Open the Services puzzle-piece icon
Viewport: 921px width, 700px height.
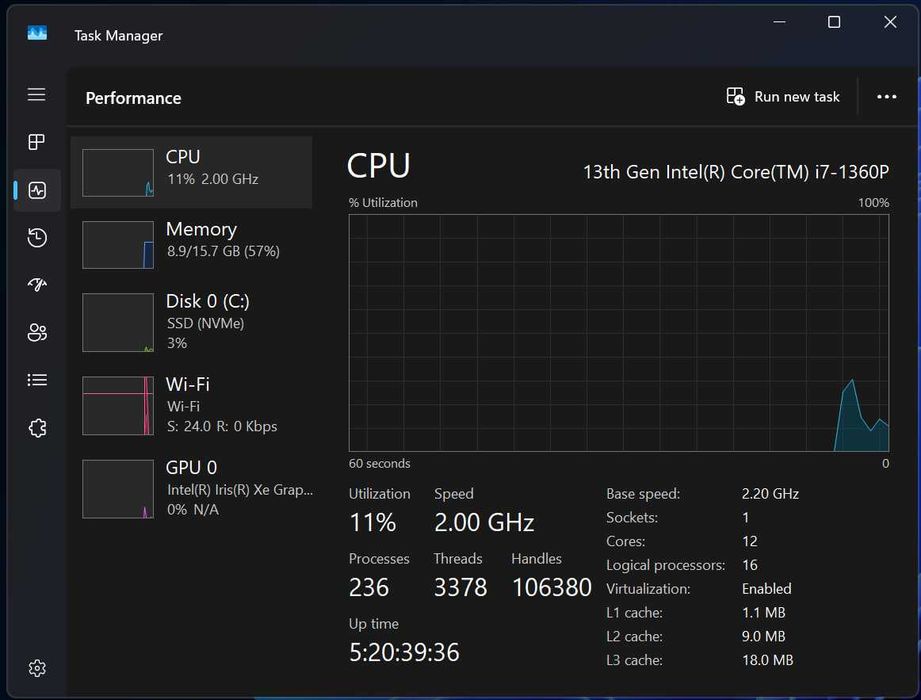point(37,428)
